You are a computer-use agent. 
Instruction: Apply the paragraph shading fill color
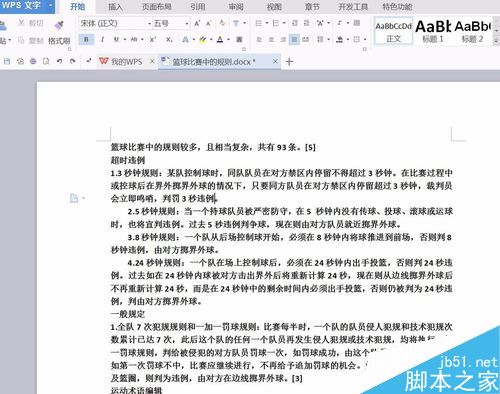point(339,40)
